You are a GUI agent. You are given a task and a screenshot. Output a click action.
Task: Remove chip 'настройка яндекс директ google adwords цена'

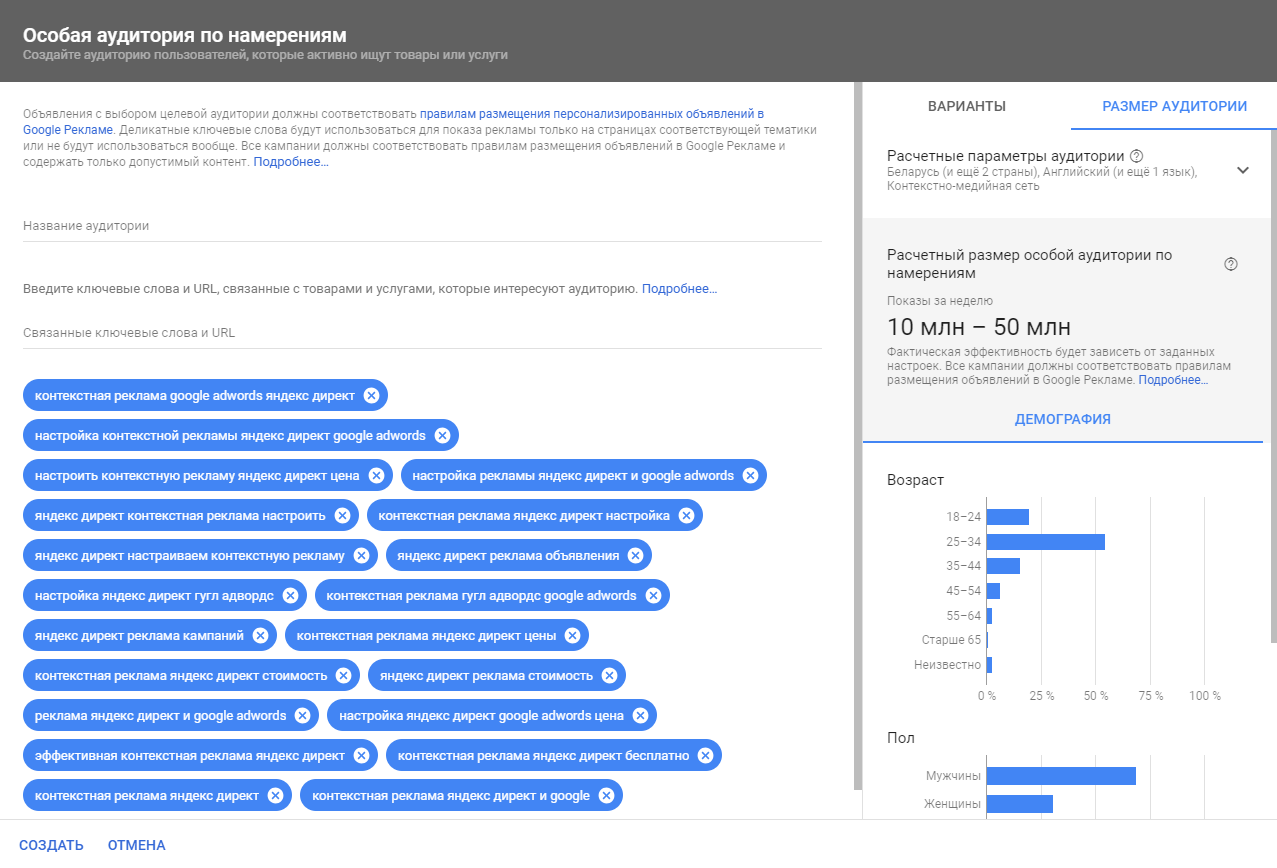640,716
